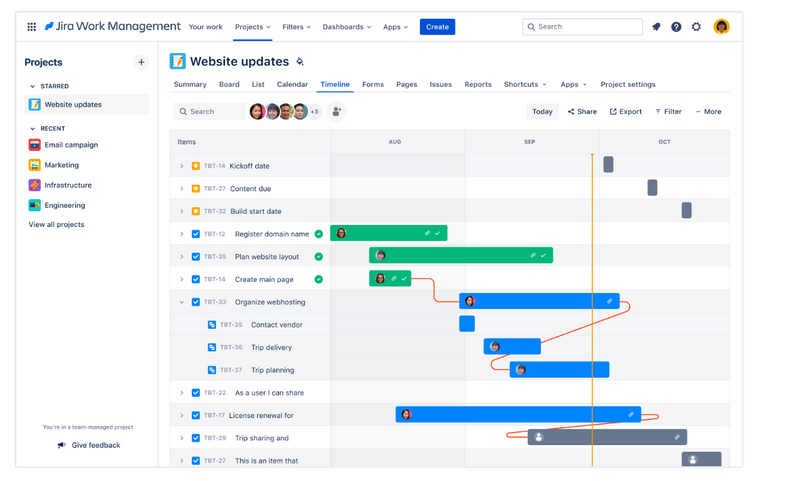This screenshot has width=800, height=481.
Task: Toggle the checkbox for License renewal item
Action: (196, 415)
